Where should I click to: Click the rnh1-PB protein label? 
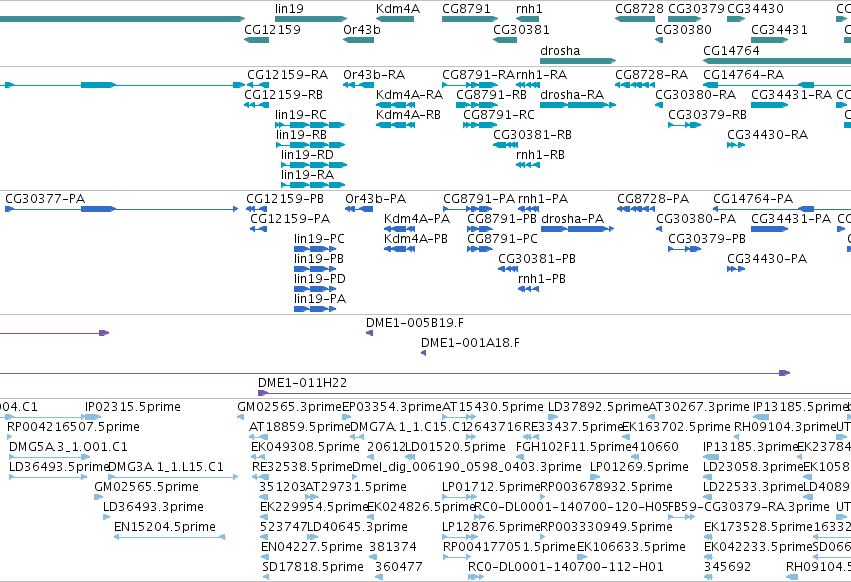pyautogui.click(x=542, y=279)
